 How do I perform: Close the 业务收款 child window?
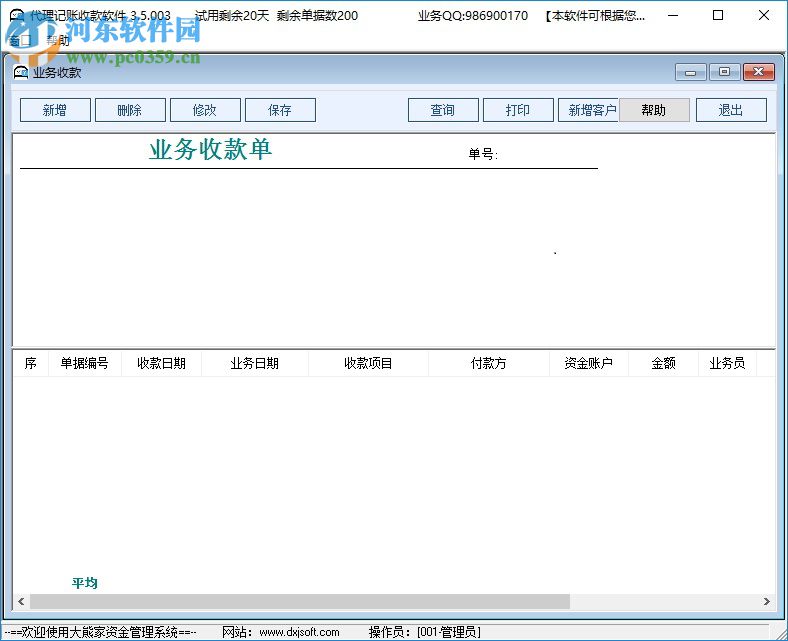tap(758, 72)
